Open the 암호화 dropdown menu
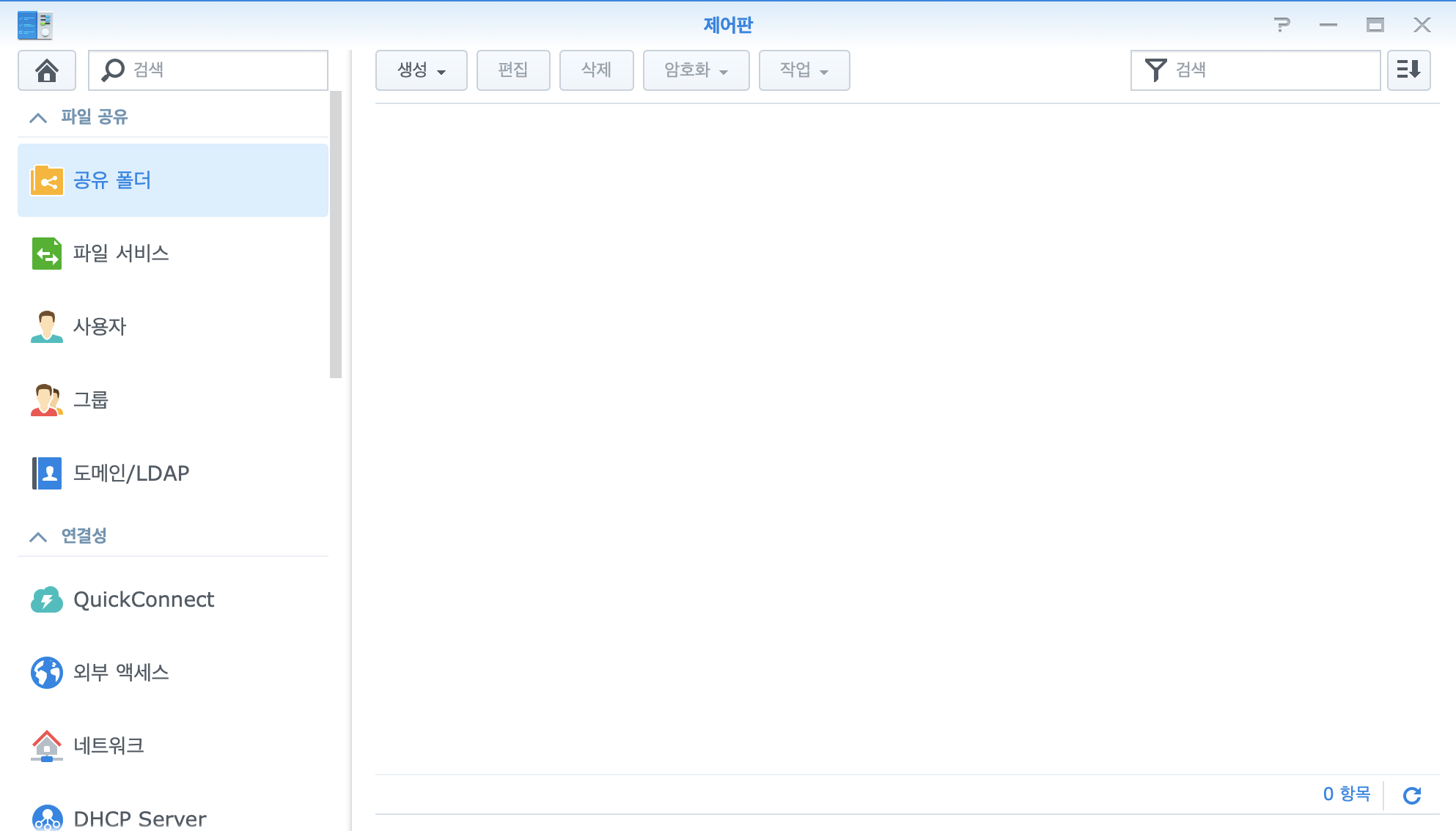 (696, 70)
